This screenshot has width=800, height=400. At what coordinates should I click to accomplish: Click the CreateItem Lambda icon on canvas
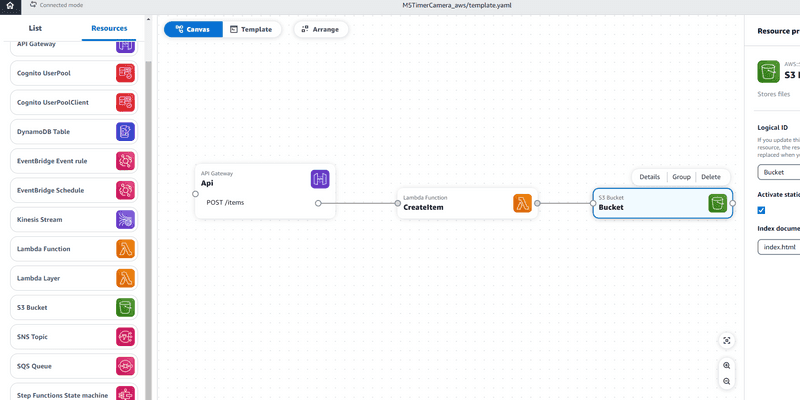tap(522, 203)
